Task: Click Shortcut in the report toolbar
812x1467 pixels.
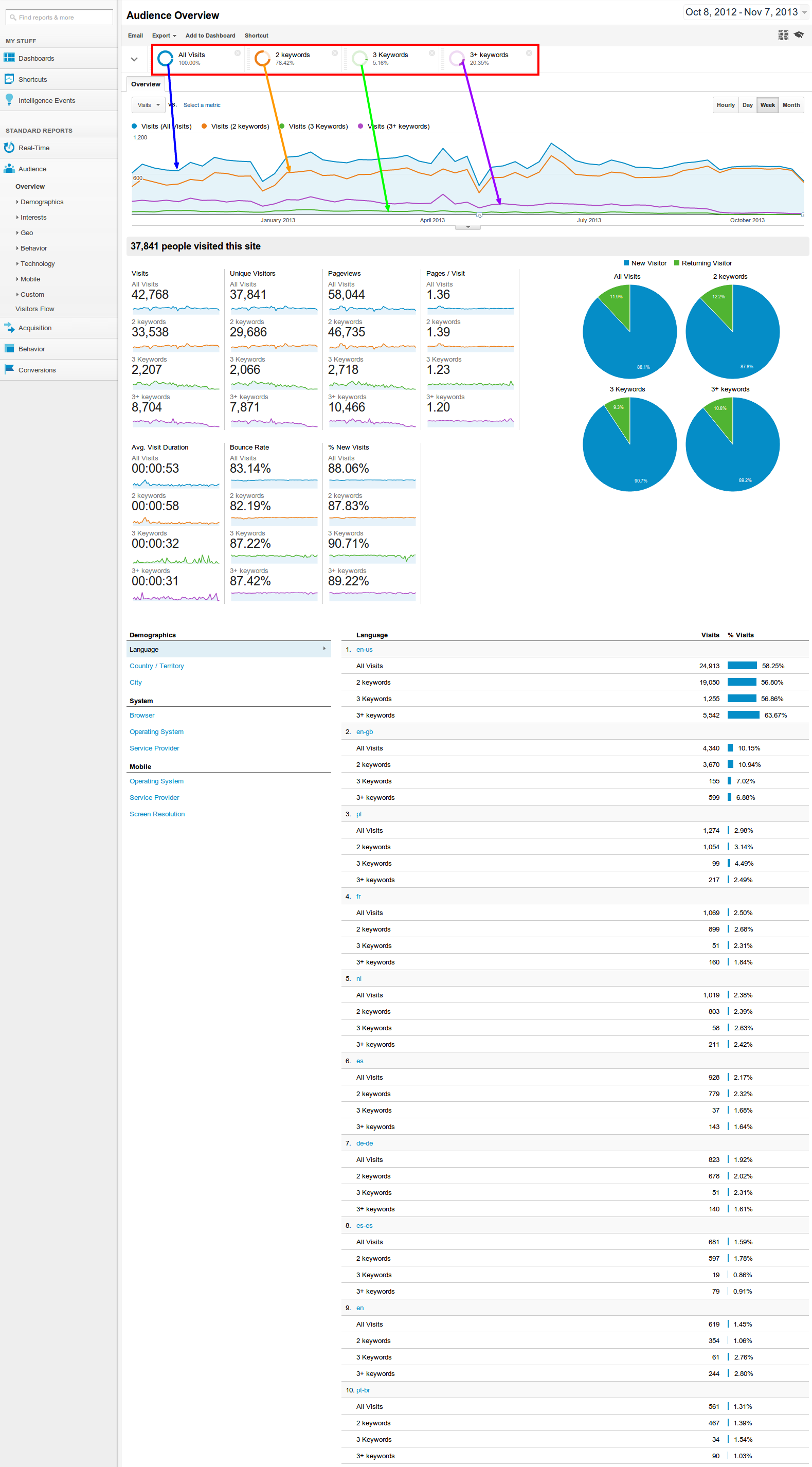Action: (256, 35)
